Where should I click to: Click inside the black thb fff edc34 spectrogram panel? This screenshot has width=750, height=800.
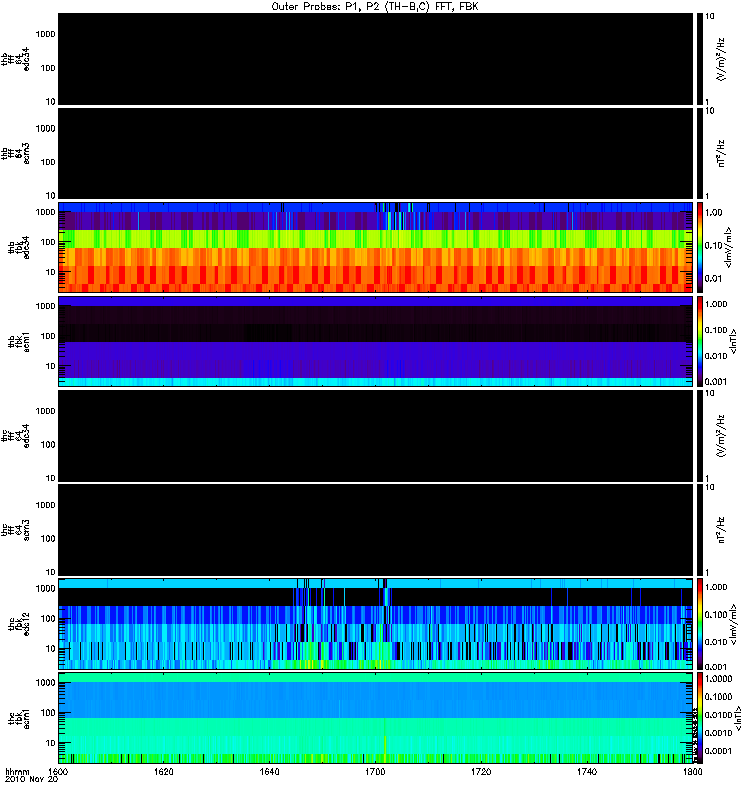point(375,59)
